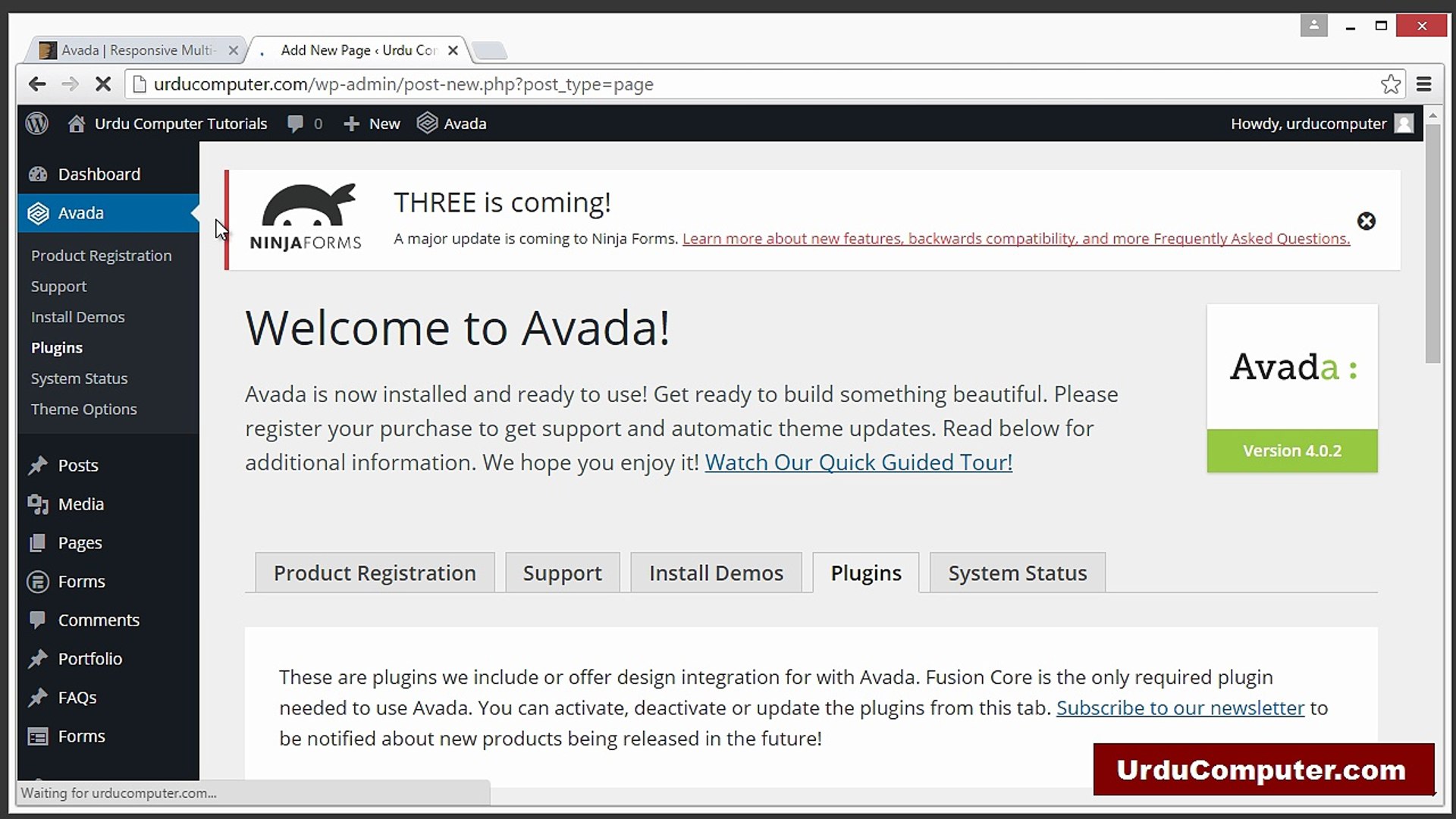Switch to the System Status tab
This screenshot has width=1456, height=819.
(x=1016, y=573)
